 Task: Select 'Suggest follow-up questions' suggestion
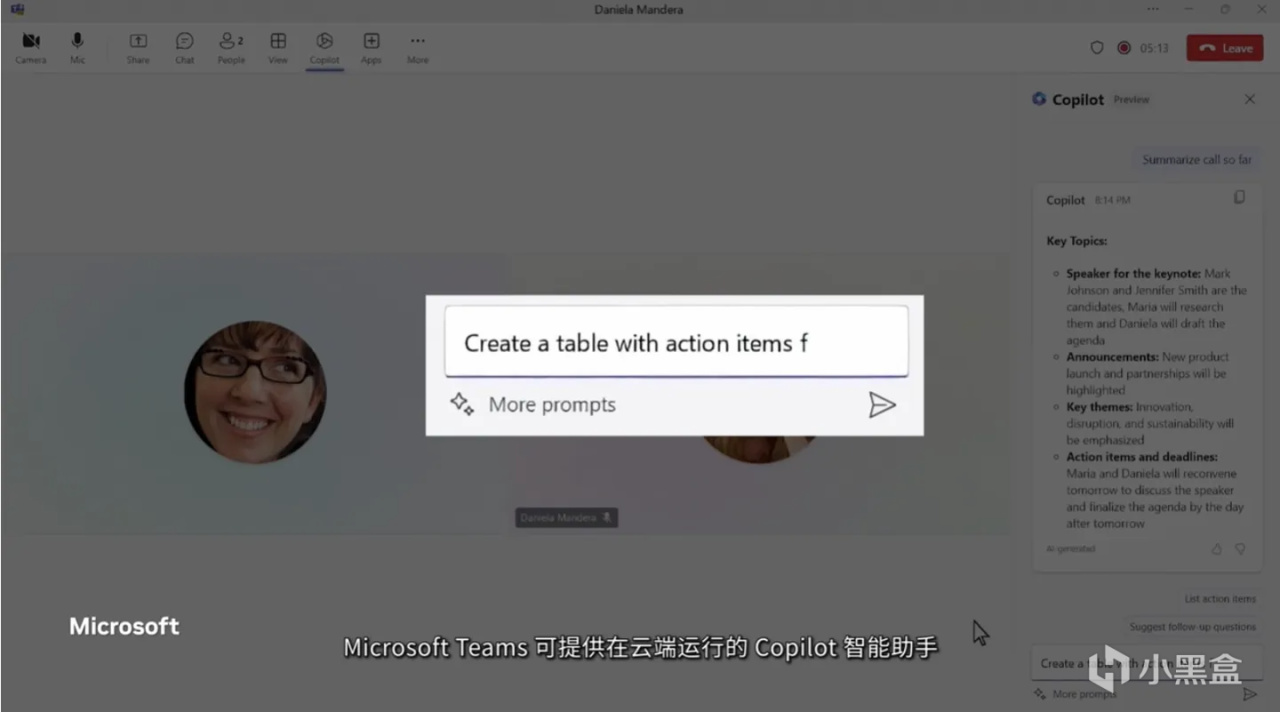coord(1193,627)
